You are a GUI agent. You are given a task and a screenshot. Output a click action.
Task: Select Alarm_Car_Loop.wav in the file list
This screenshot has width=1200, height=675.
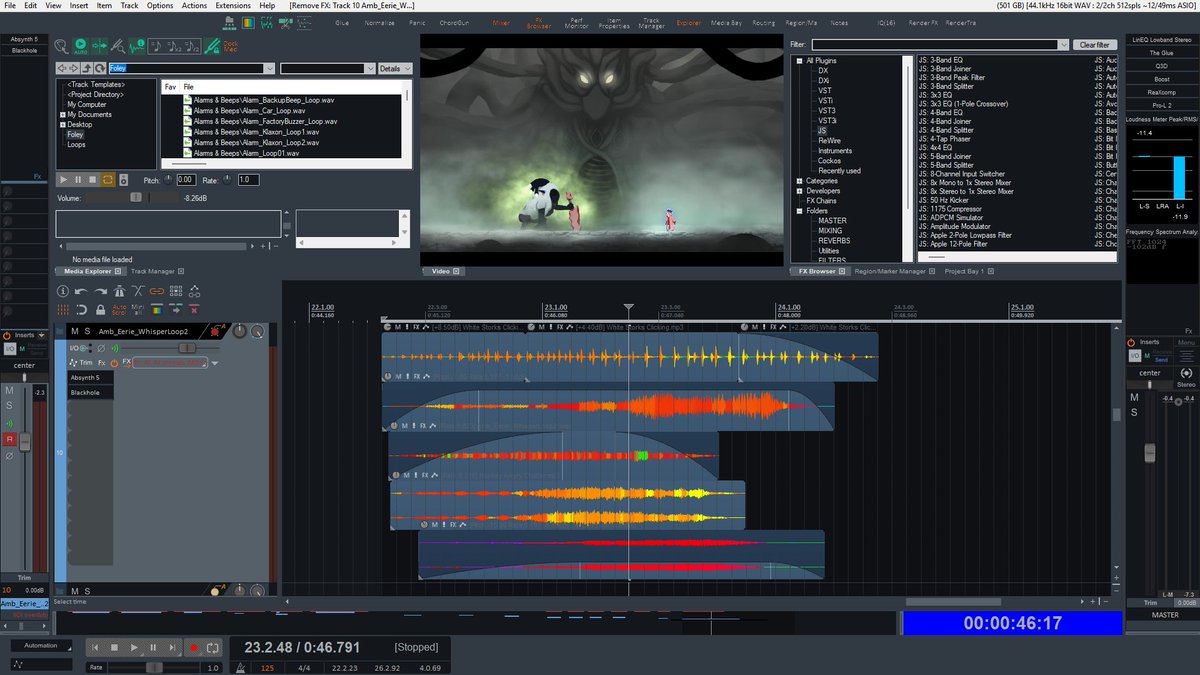(249, 111)
